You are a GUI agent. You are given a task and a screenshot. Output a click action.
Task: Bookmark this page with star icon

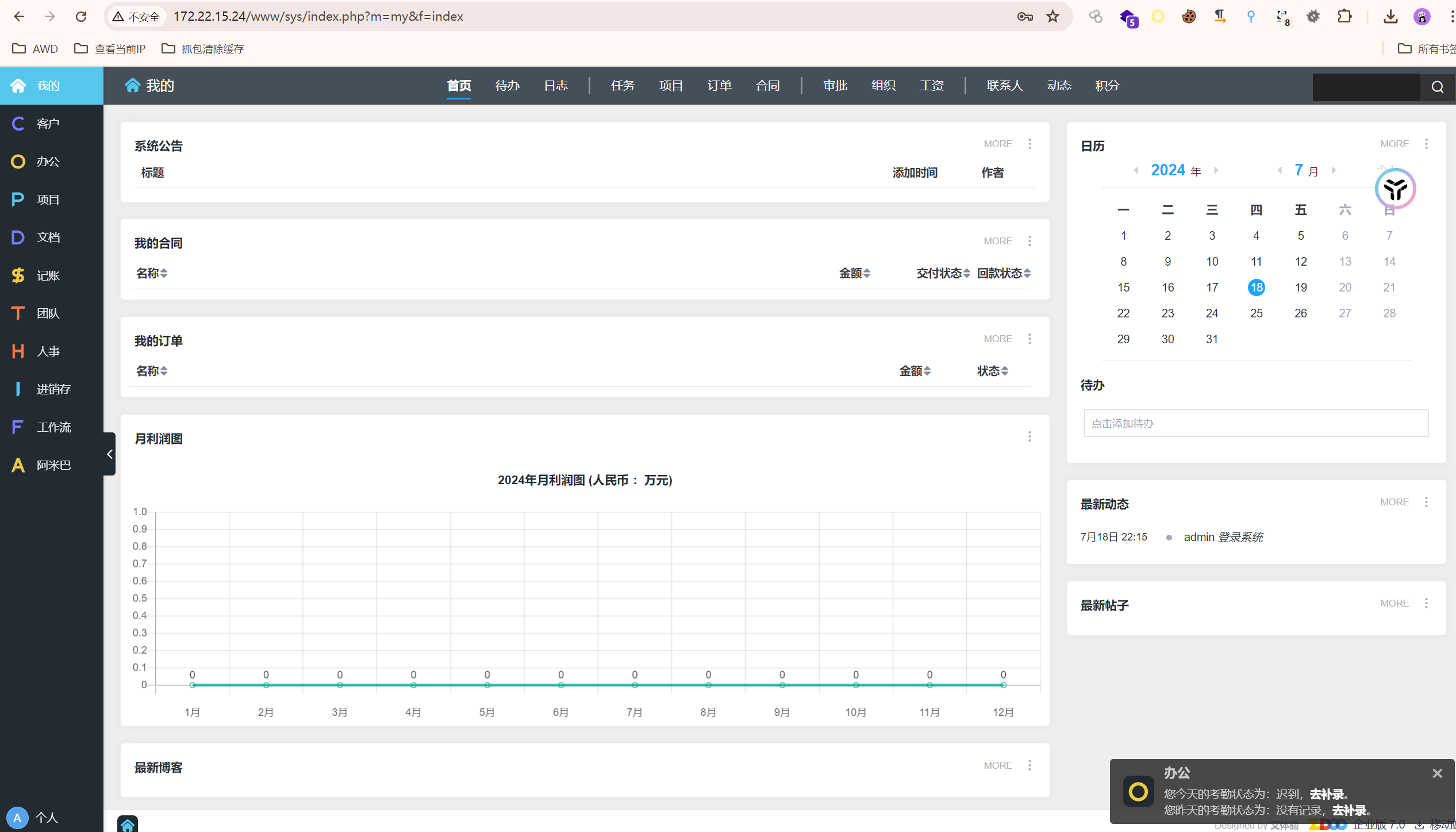(1052, 17)
